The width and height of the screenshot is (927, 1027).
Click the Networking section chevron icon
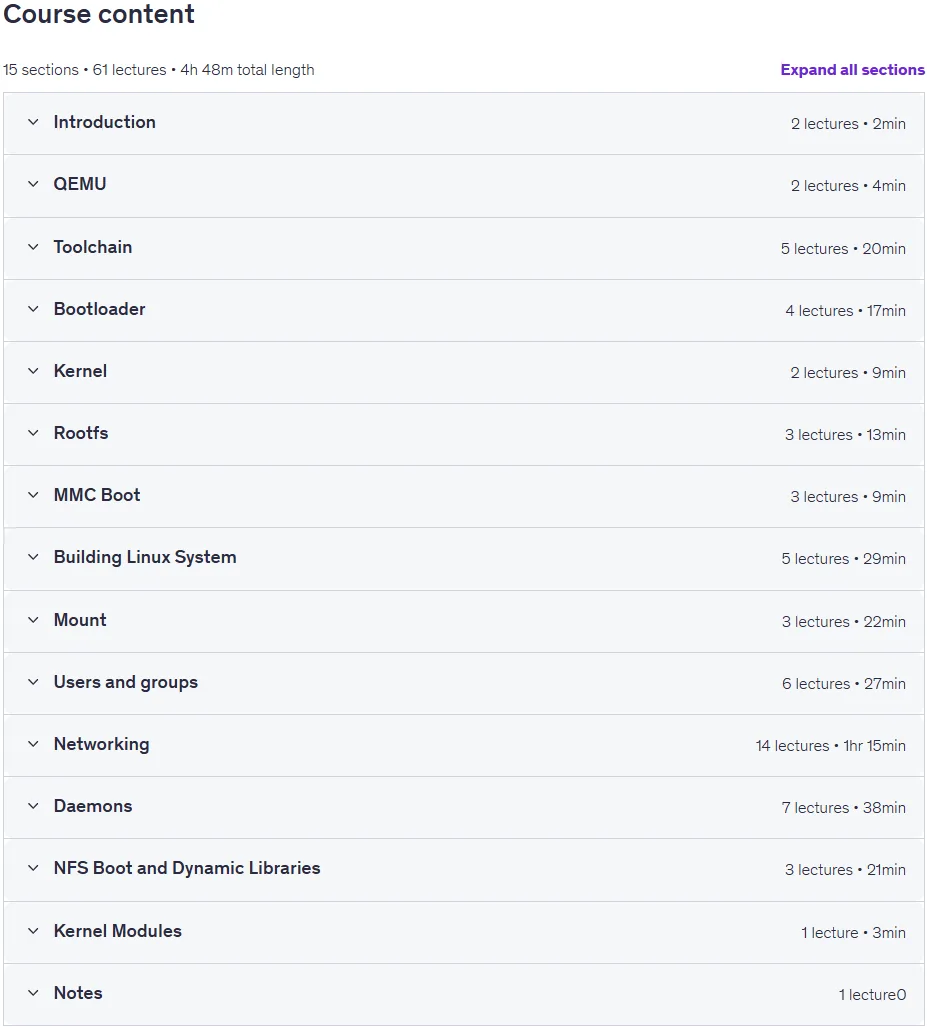point(33,744)
